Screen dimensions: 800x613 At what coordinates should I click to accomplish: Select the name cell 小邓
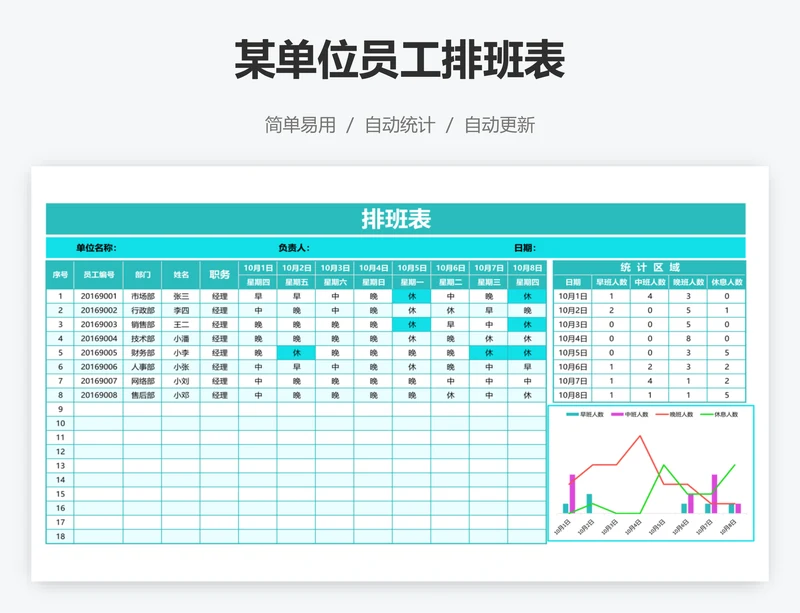coord(181,395)
